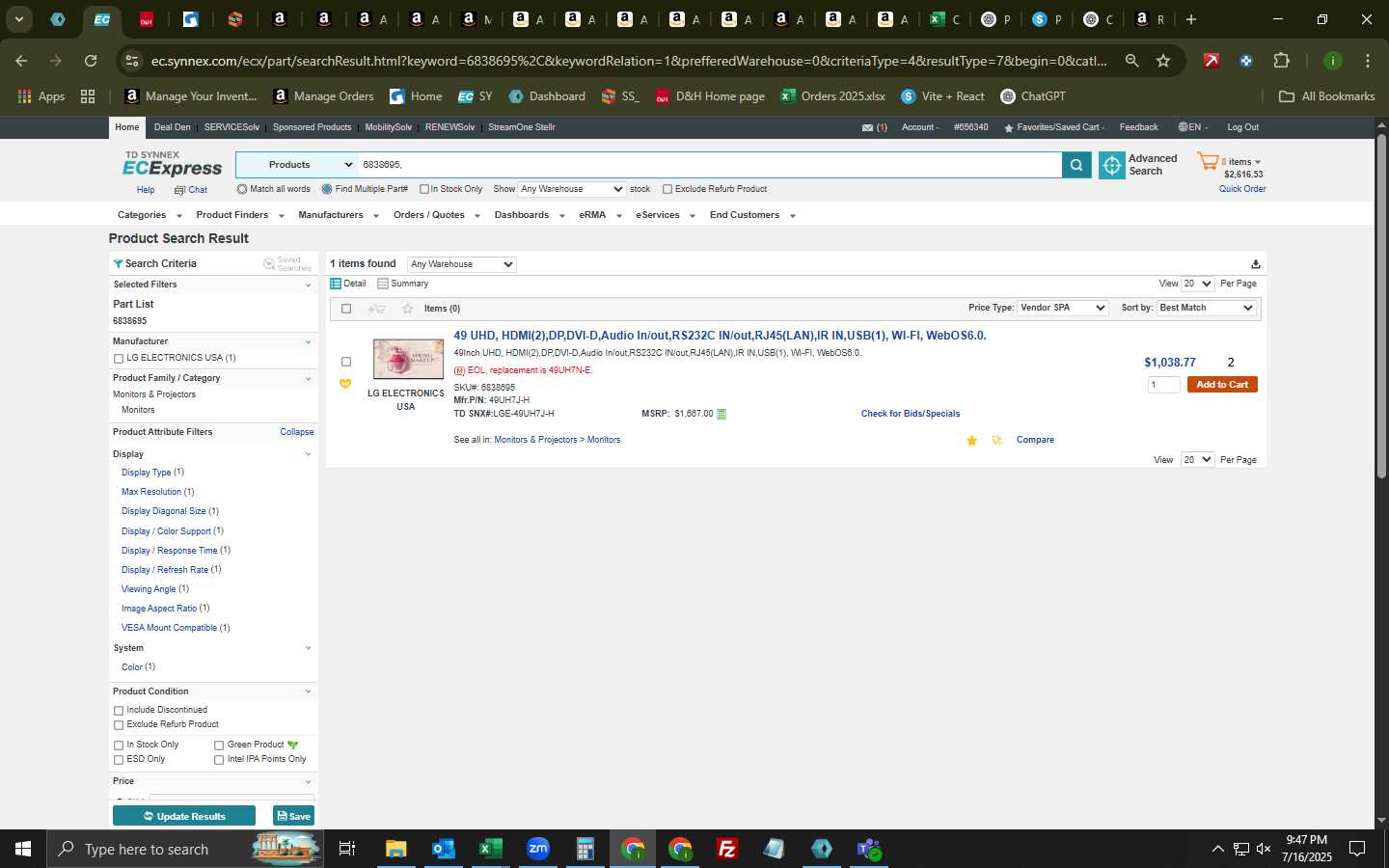Click the browser reload button
This screenshot has height=868, width=1389.
pyautogui.click(x=91, y=61)
